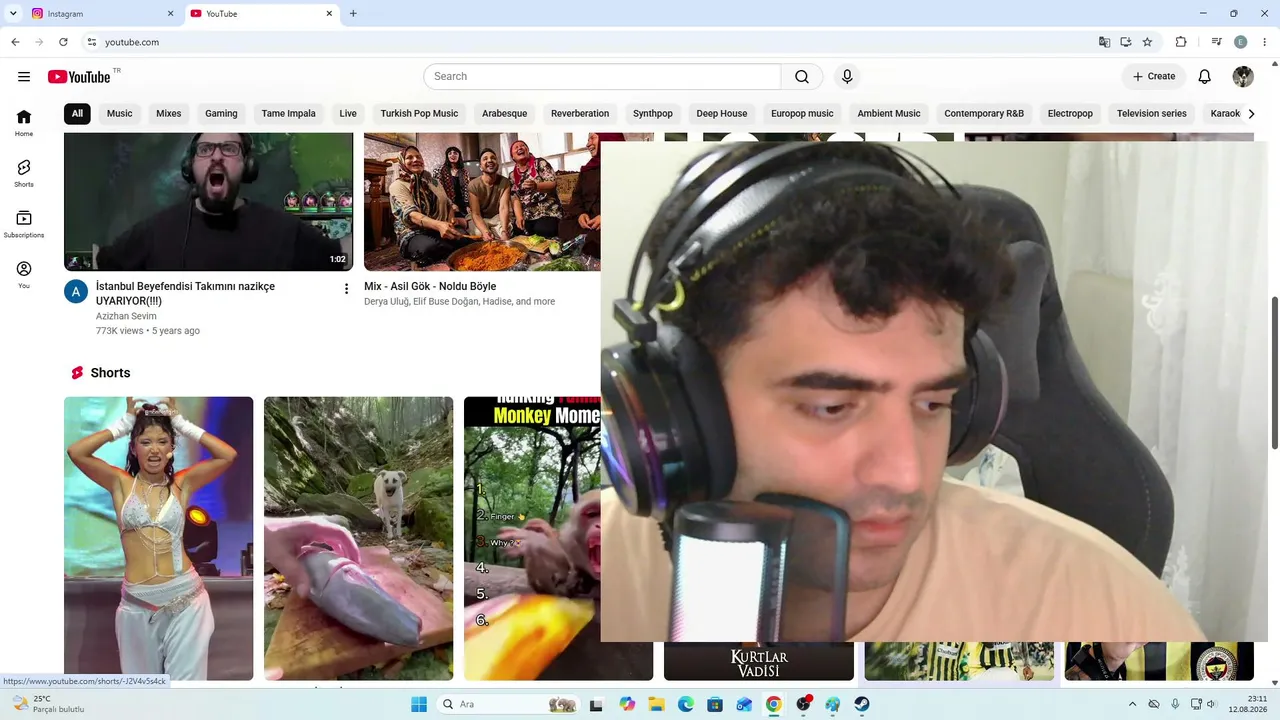This screenshot has height=720, width=1280.
Task: Open the Azizhan Sevim channel link
Action: (126, 316)
